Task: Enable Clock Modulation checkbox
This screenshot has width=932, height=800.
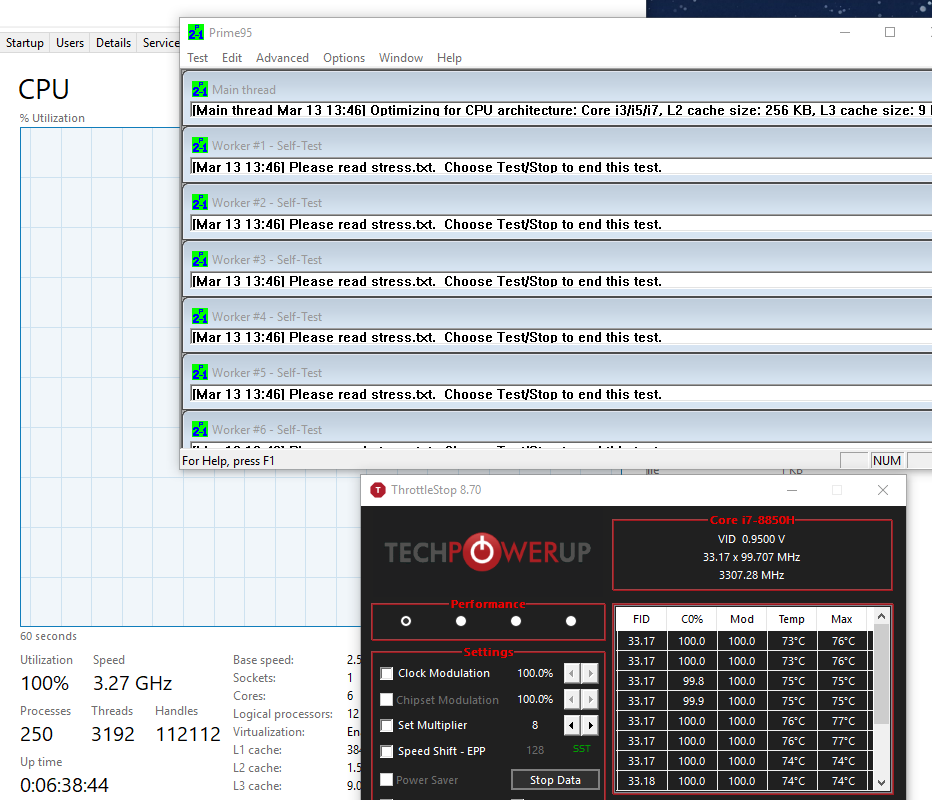Action: click(x=386, y=673)
